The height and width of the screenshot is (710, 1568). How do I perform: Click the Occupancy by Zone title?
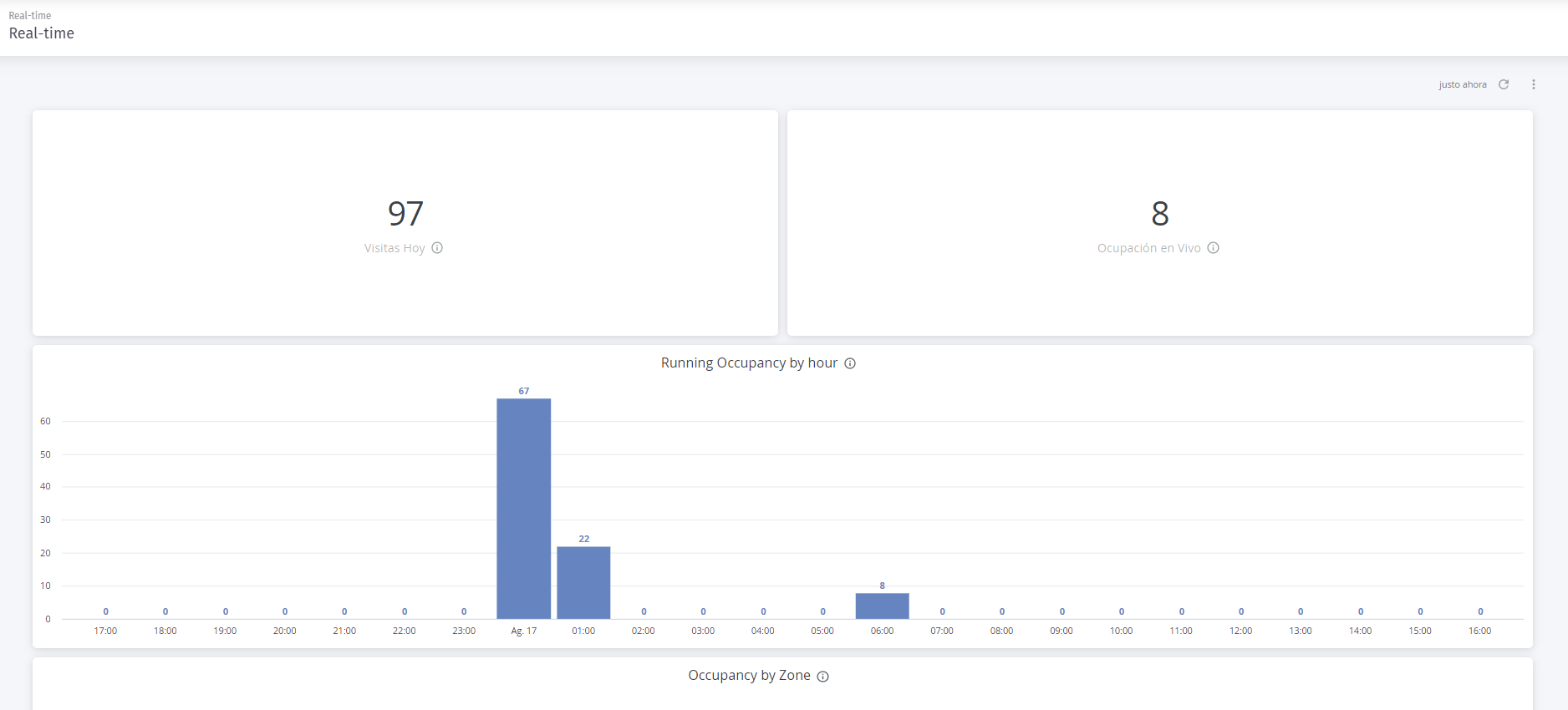click(749, 675)
